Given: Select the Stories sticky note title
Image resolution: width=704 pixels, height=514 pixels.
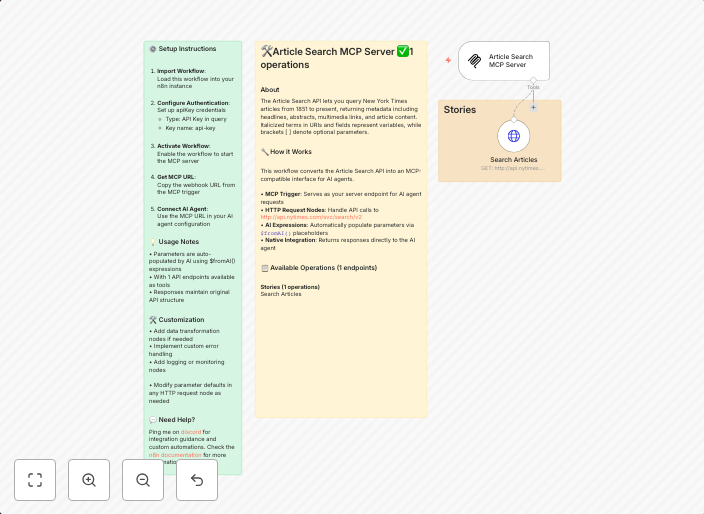Looking at the screenshot, I should (460, 110).
